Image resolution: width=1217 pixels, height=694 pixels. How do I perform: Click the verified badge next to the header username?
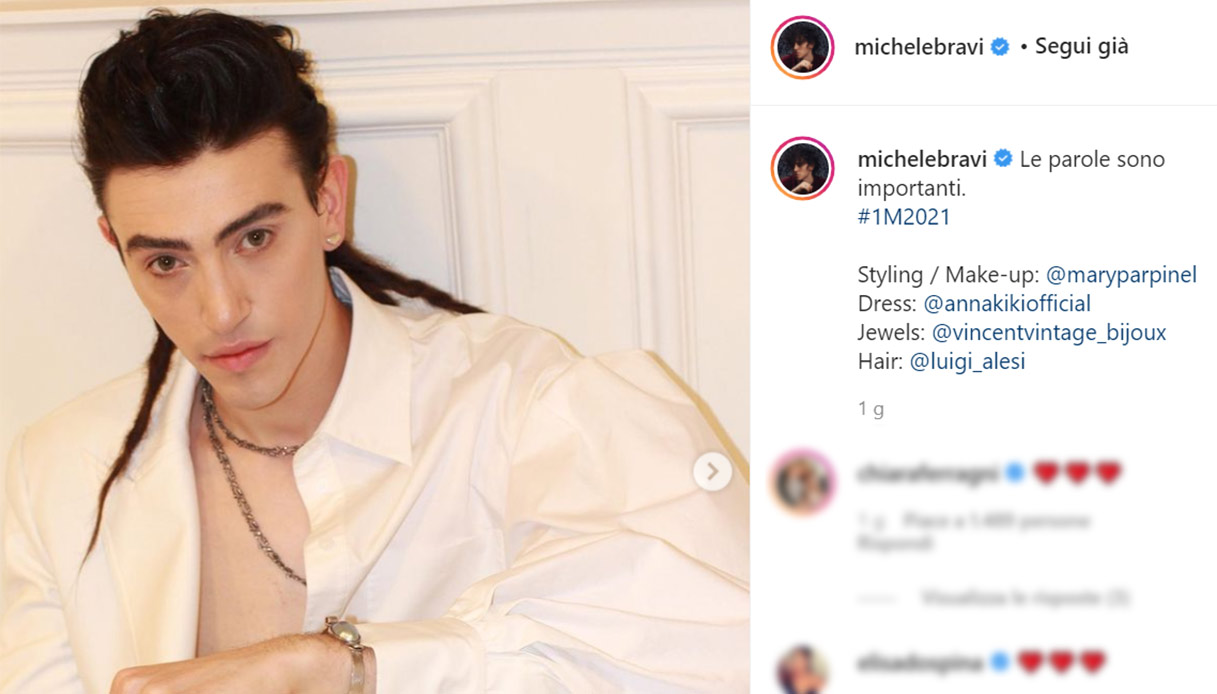(999, 47)
